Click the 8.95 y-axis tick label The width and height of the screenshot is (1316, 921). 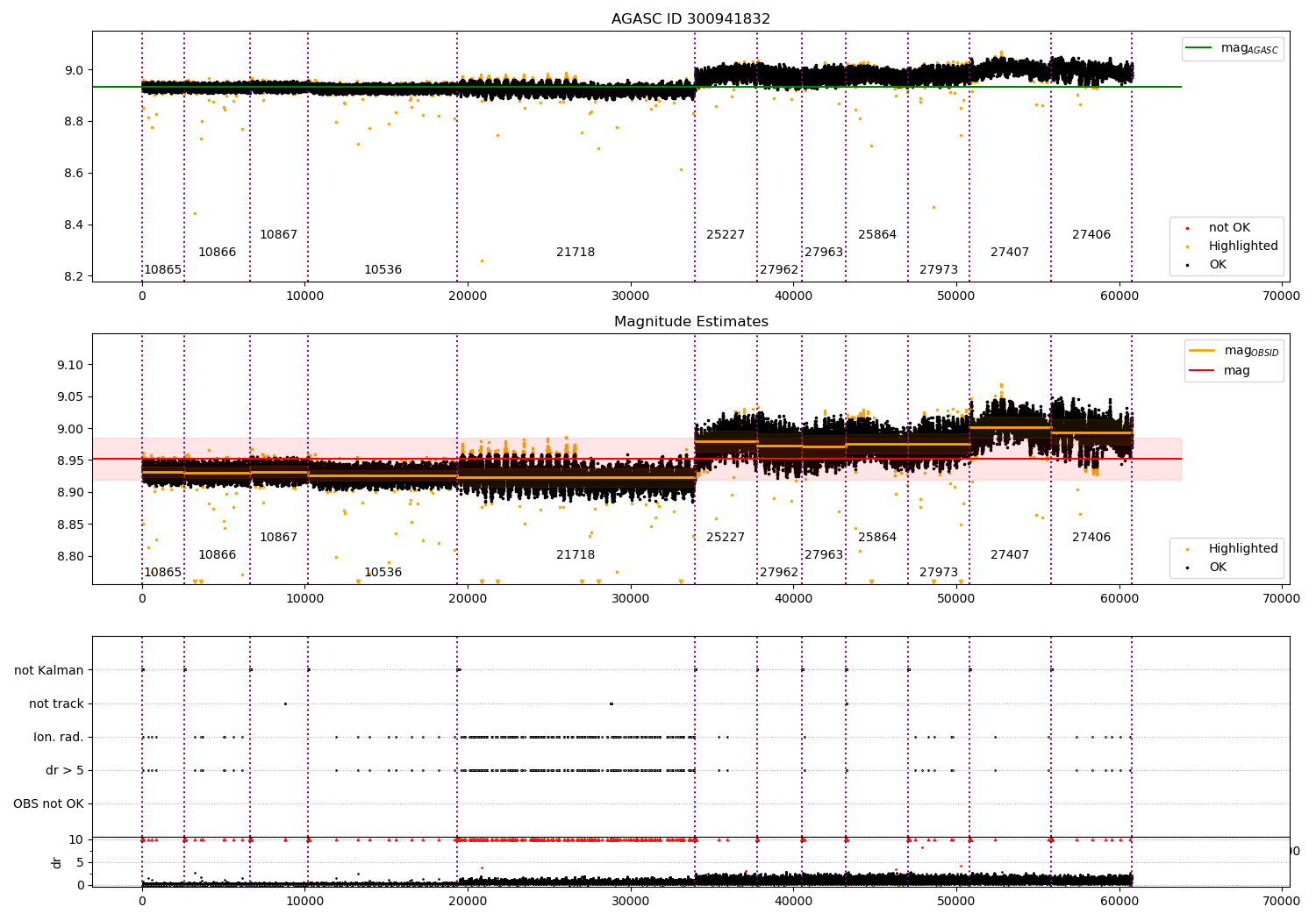(70, 460)
